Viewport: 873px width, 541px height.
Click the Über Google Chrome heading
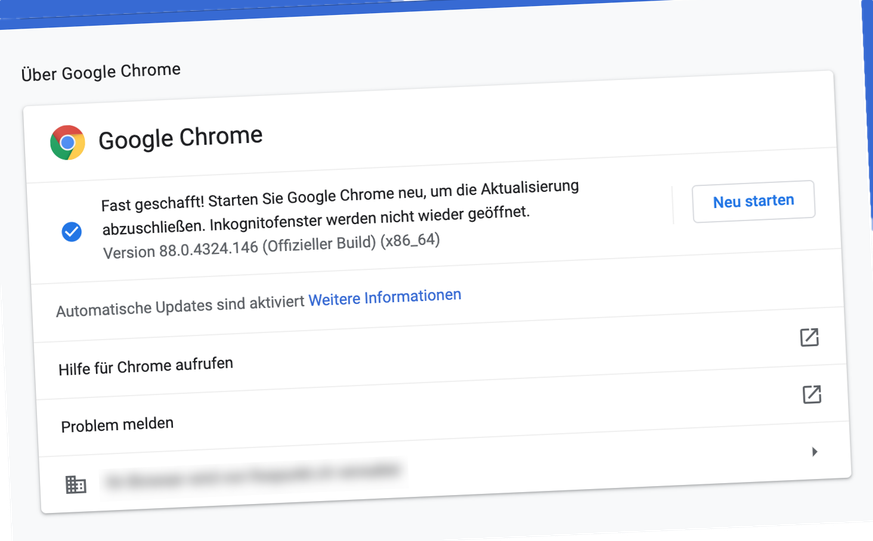point(101,72)
